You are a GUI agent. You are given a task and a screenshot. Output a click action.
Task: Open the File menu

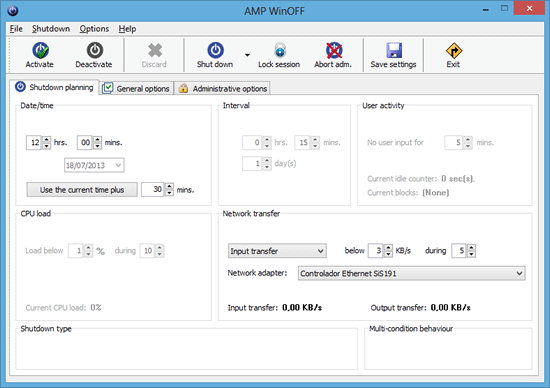pyautogui.click(x=16, y=29)
